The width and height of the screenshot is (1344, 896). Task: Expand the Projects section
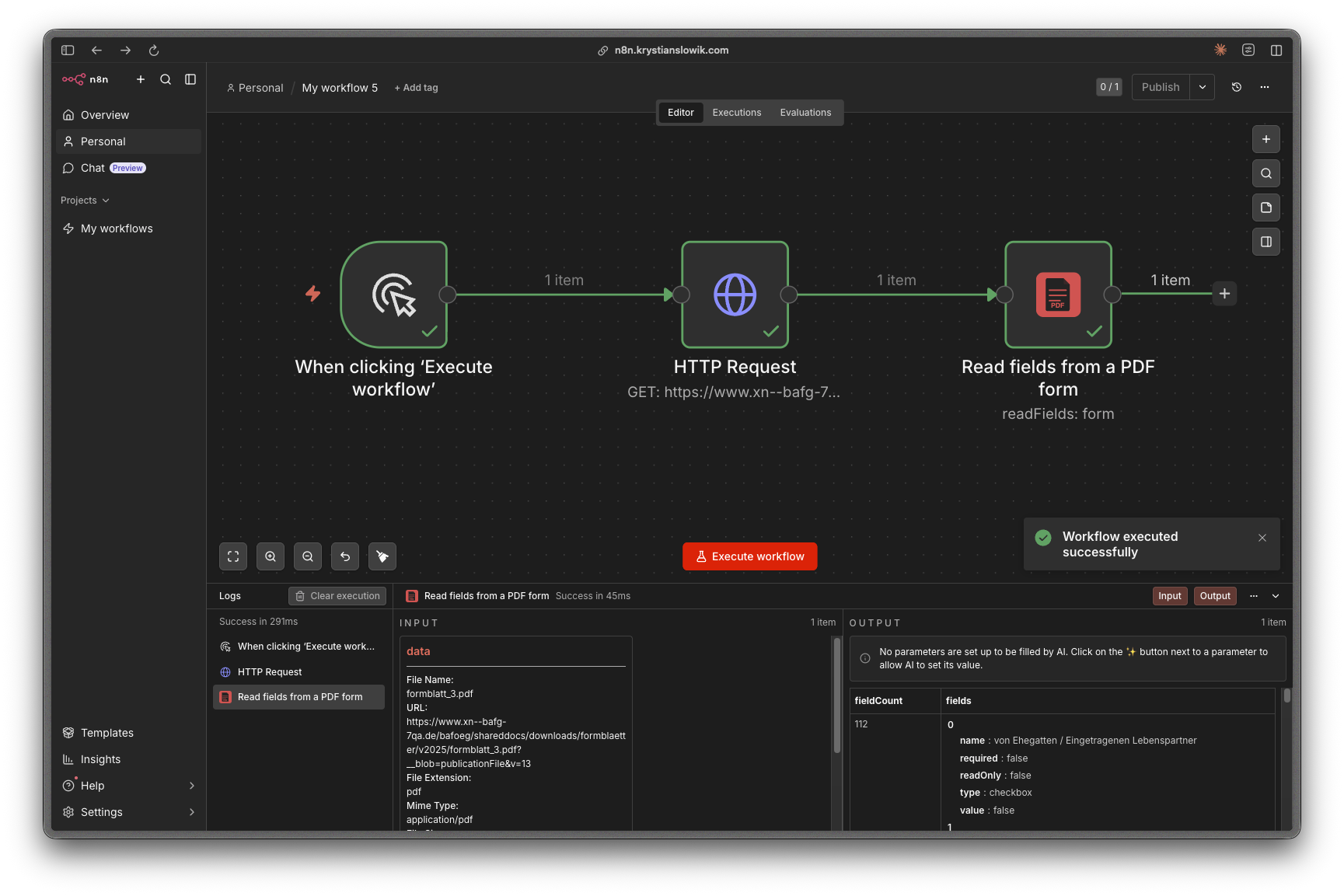point(86,200)
